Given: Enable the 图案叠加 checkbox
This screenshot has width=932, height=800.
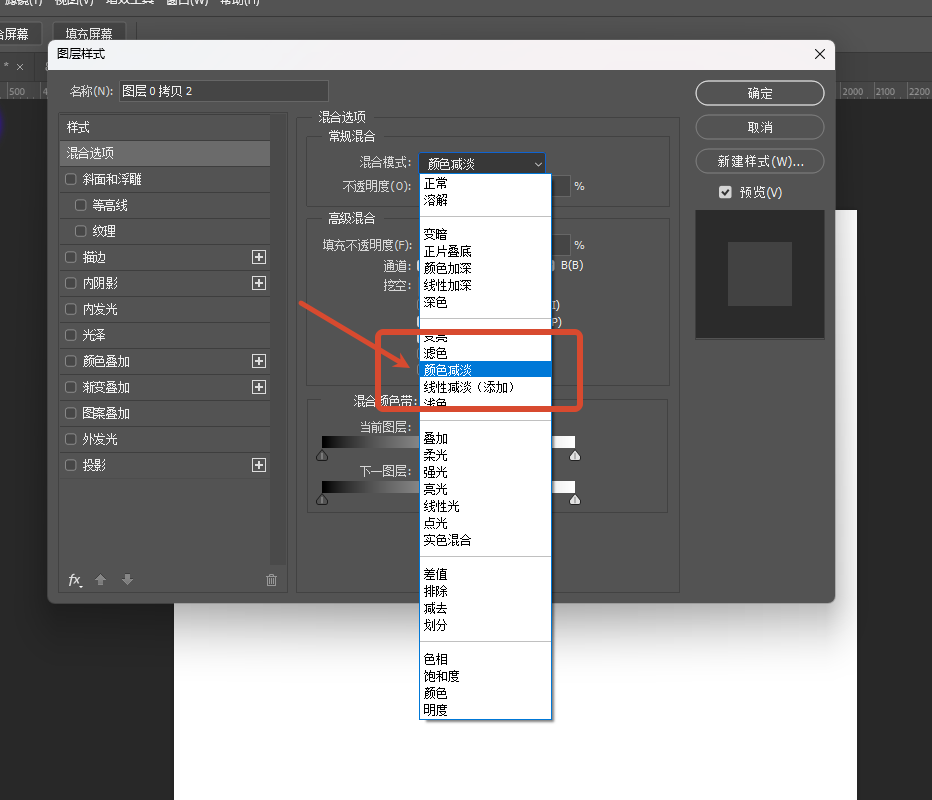Looking at the screenshot, I should [x=71, y=413].
